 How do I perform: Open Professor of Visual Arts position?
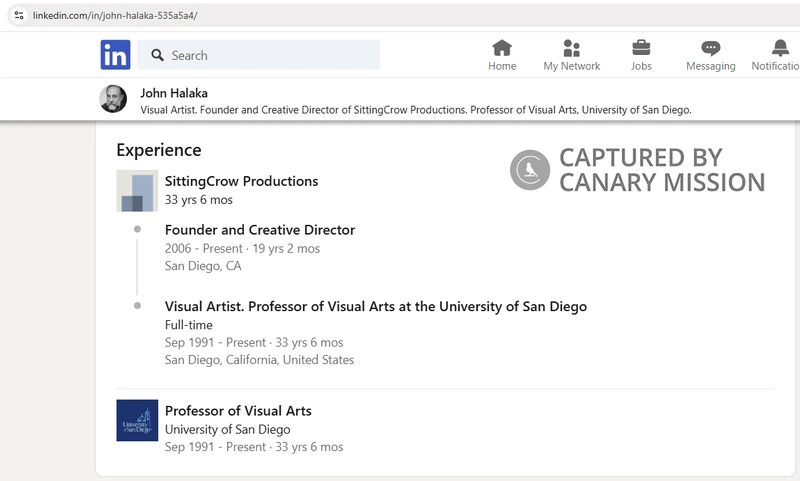click(238, 411)
